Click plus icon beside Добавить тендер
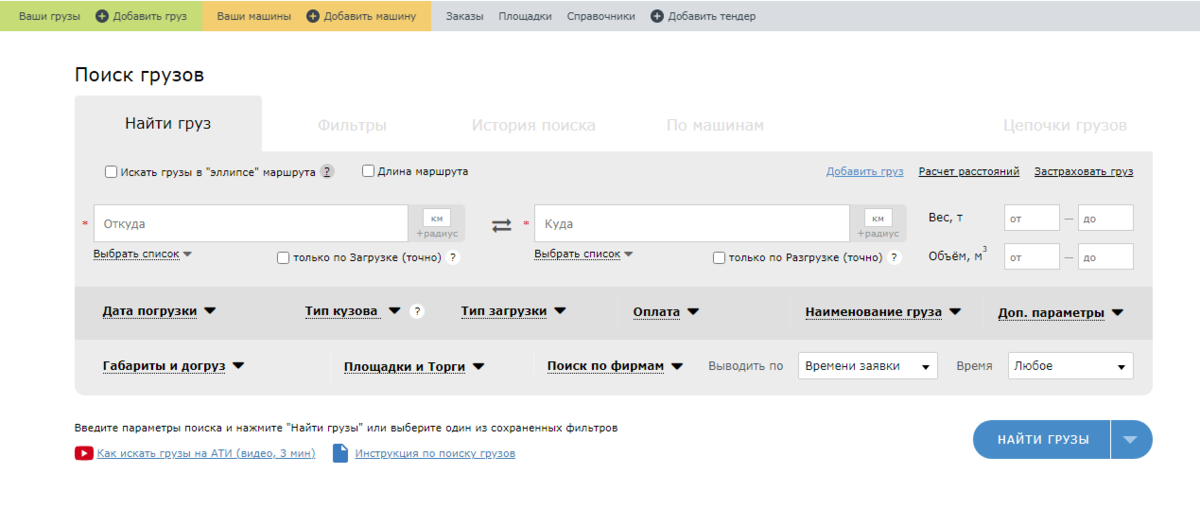This screenshot has width=1200, height=527. click(x=657, y=16)
